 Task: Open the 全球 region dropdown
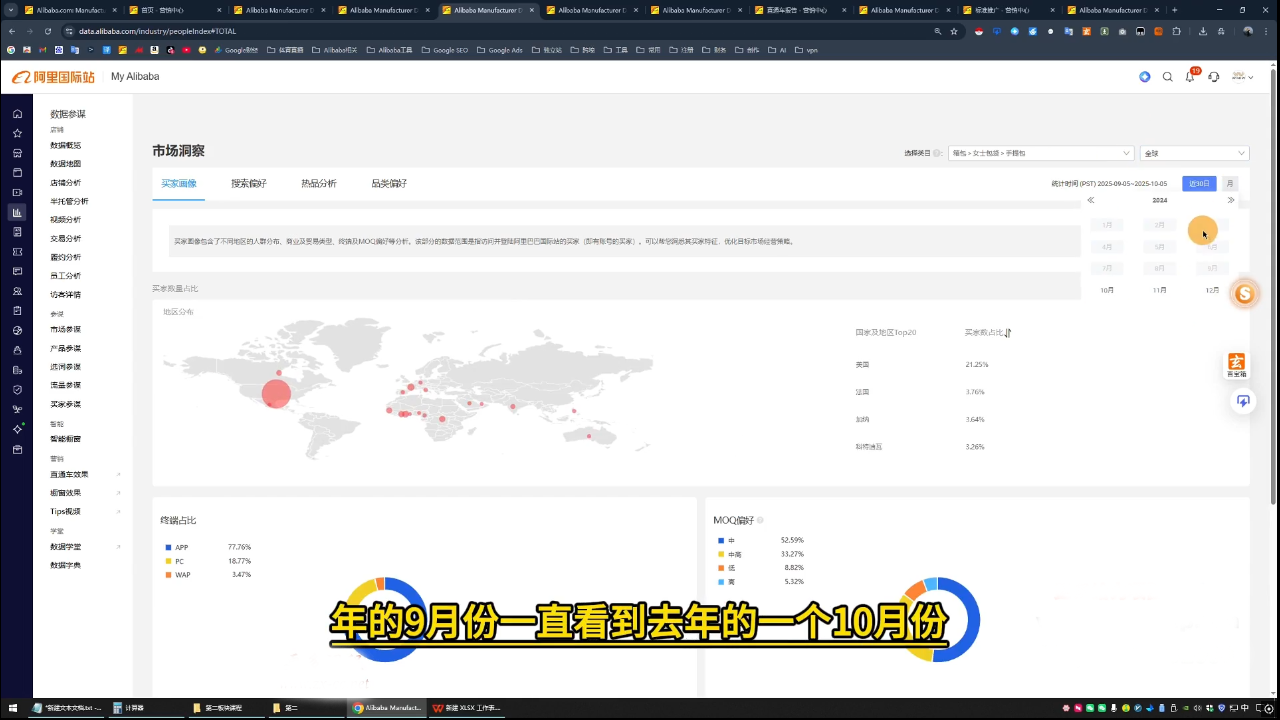click(1194, 153)
